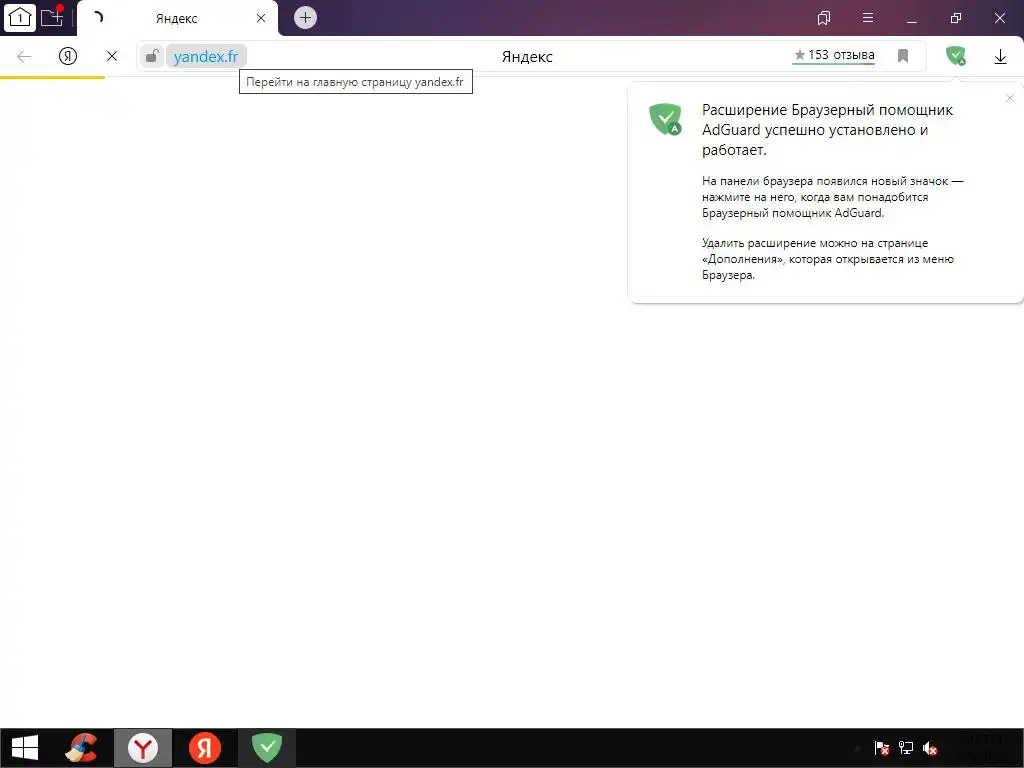Click the yandex.fr domain in address bar

point(206,57)
